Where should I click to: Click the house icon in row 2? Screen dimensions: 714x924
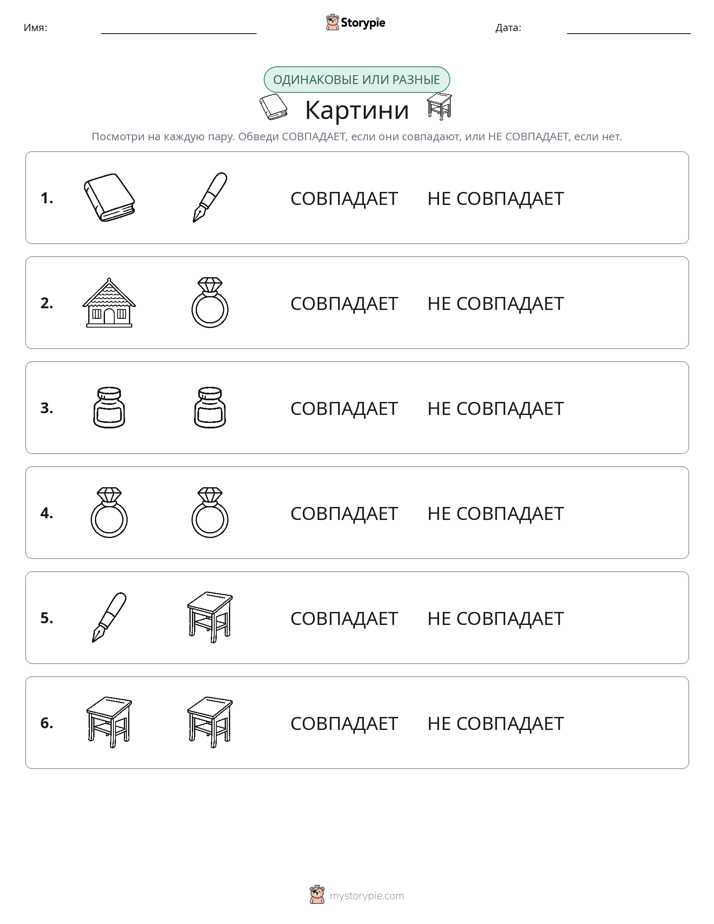(109, 302)
